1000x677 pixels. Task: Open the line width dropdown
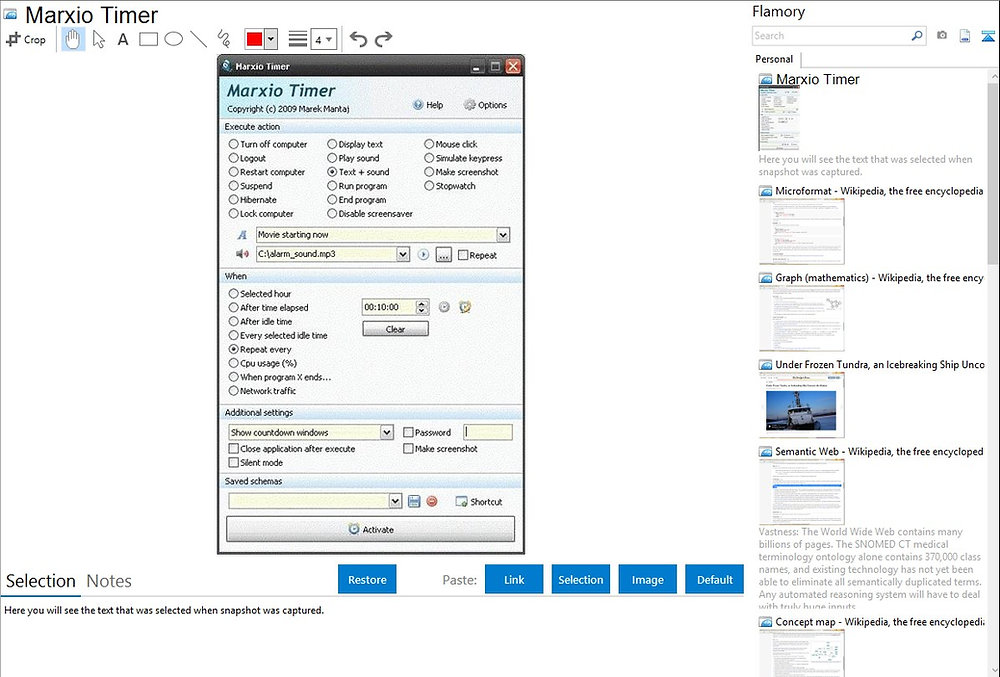322,38
